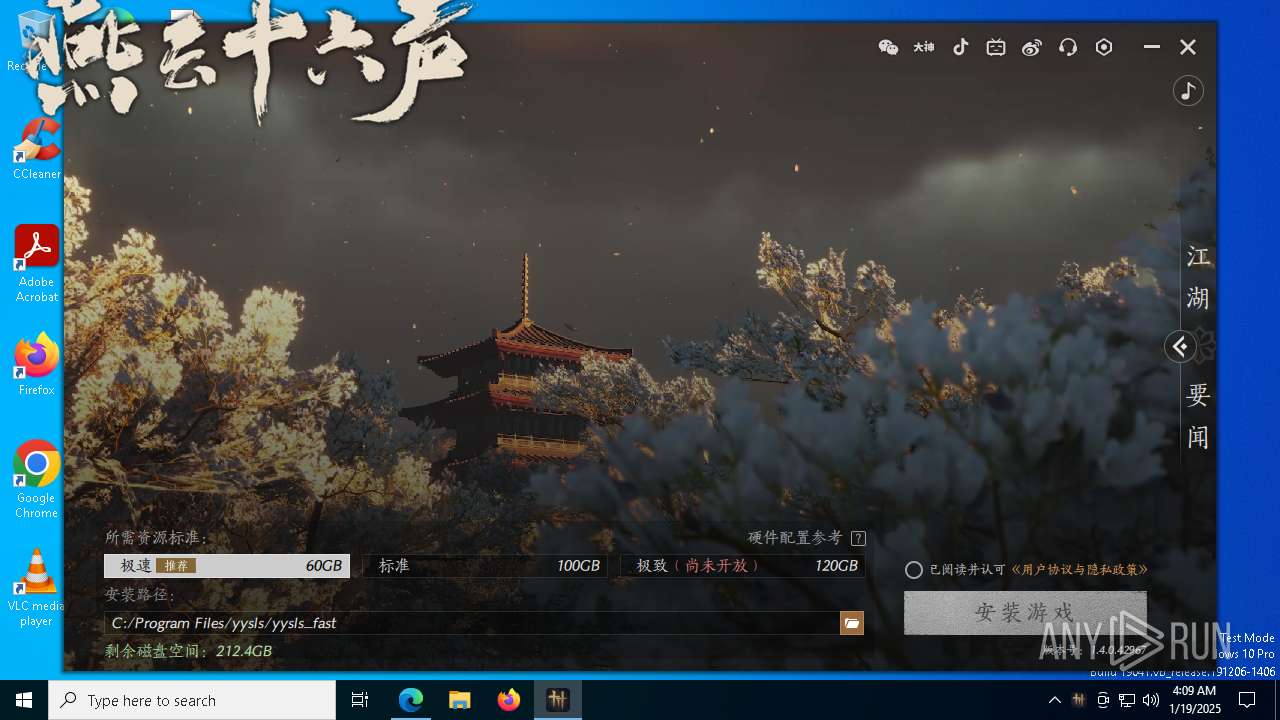The image size is (1280, 720).
Task: Select 极致 120GB resource option
Action: (743, 566)
